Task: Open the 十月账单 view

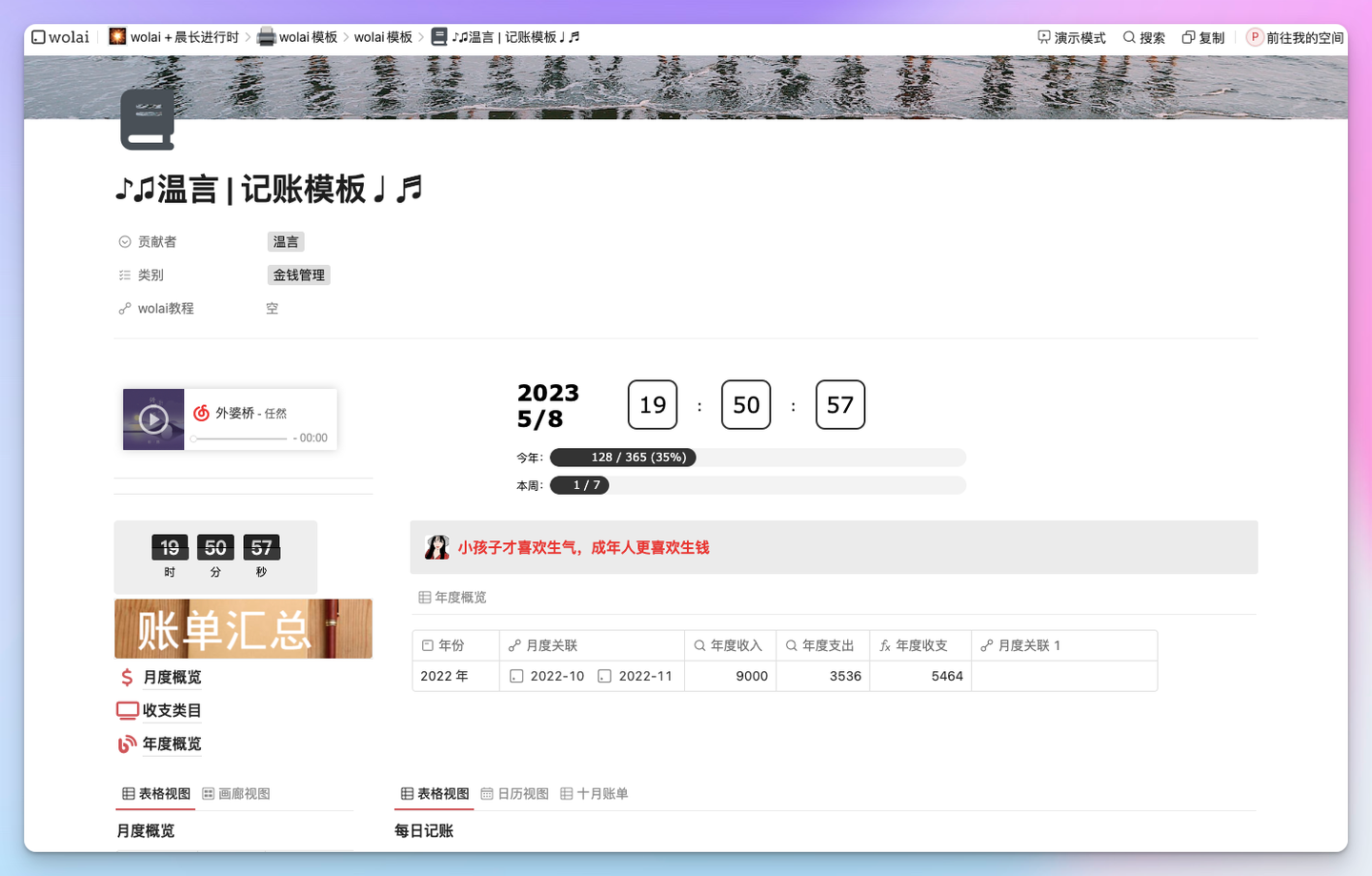Action: click(594, 793)
